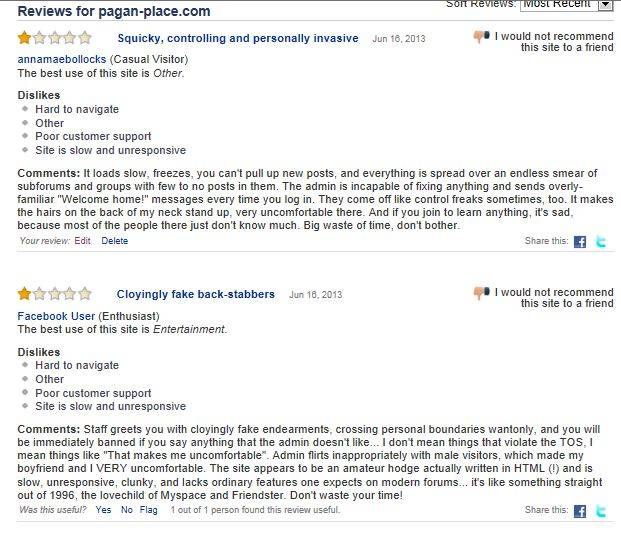This screenshot has width=621, height=535.
Task: Share the second review on Twitter
Action: tap(601, 511)
